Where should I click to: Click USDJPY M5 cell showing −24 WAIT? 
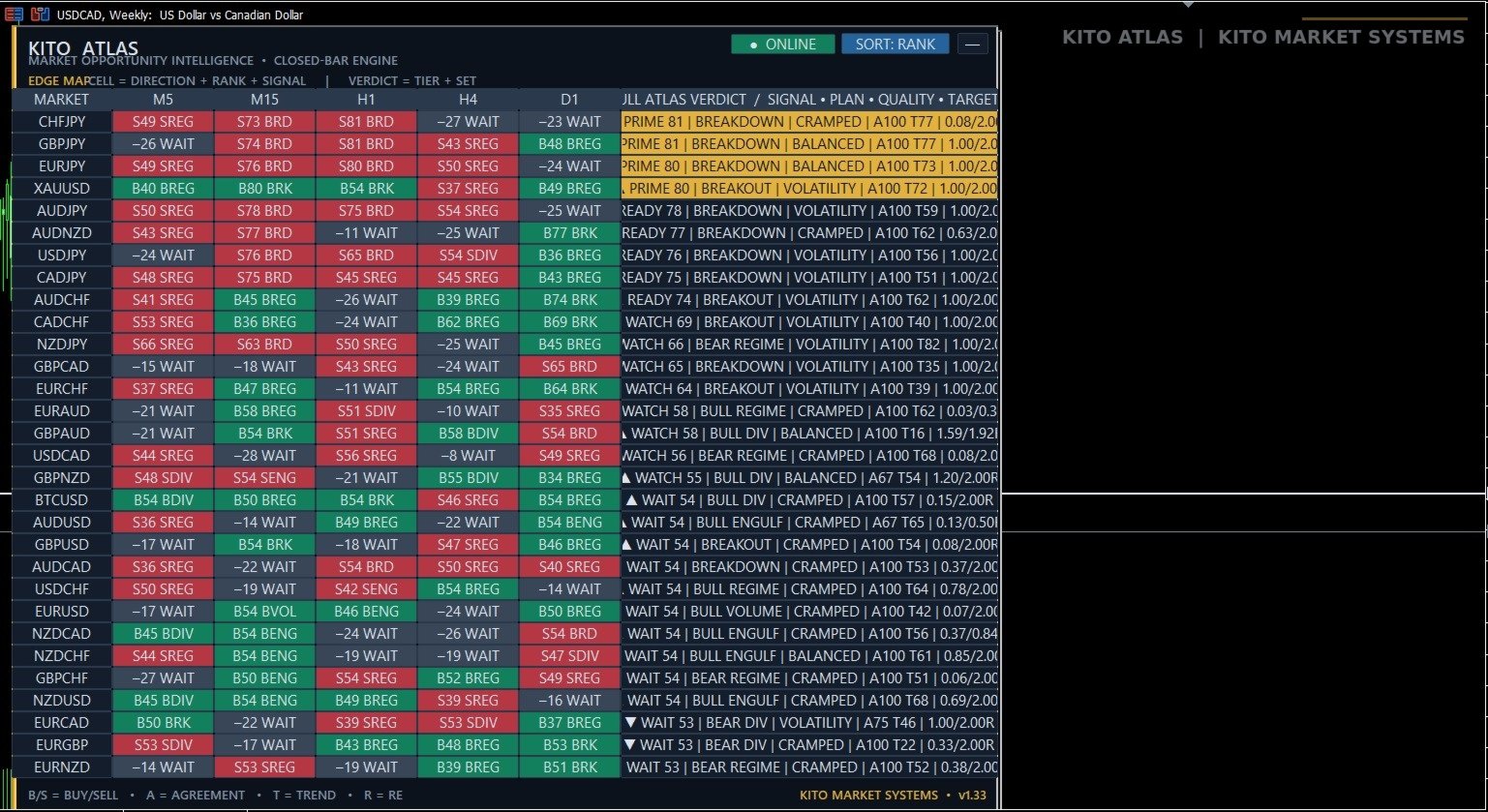coord(163,256)
